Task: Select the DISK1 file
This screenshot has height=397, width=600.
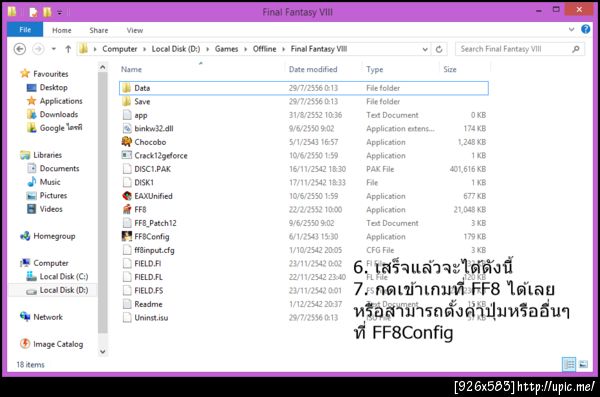Action: tap(144, 182)
